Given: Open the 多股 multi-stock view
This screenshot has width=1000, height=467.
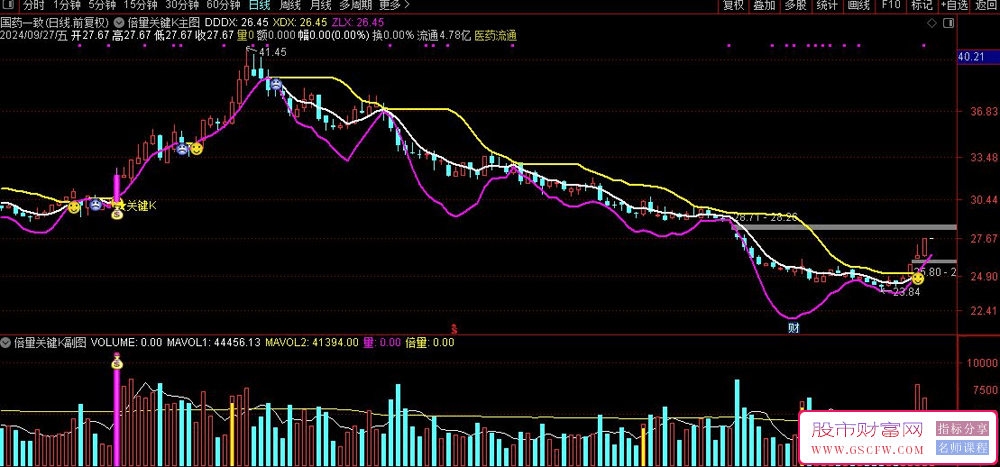Looking at the screenshot, I should click(795, 6).
